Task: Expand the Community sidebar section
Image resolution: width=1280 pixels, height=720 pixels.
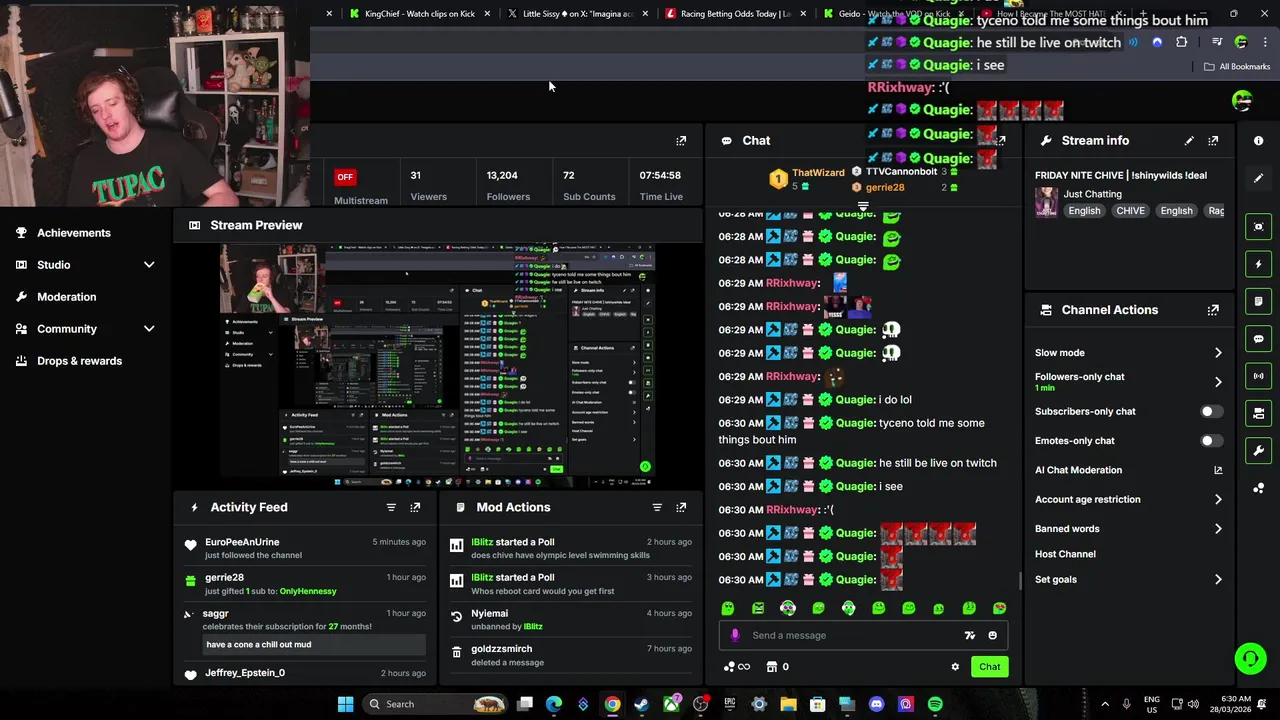Action: pos(85,329)
